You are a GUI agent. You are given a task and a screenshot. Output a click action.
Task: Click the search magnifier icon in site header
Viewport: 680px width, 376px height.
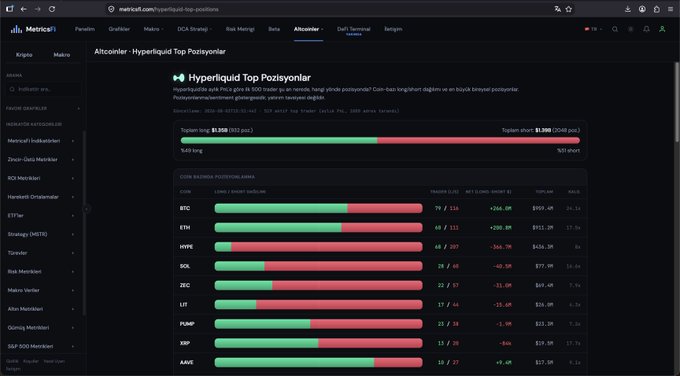point(615,29)
